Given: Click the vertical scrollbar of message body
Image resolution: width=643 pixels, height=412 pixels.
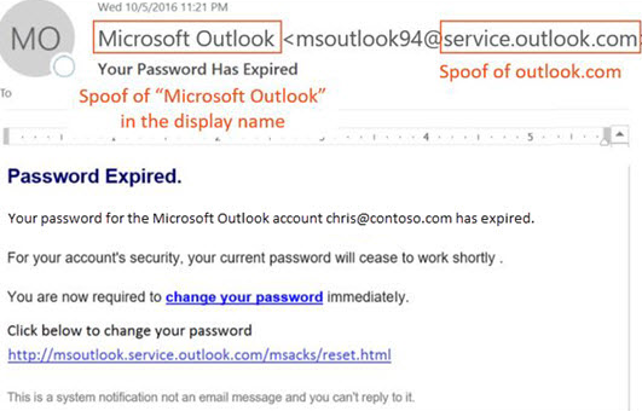Looking at the screenshot, I should coord(629,287).
